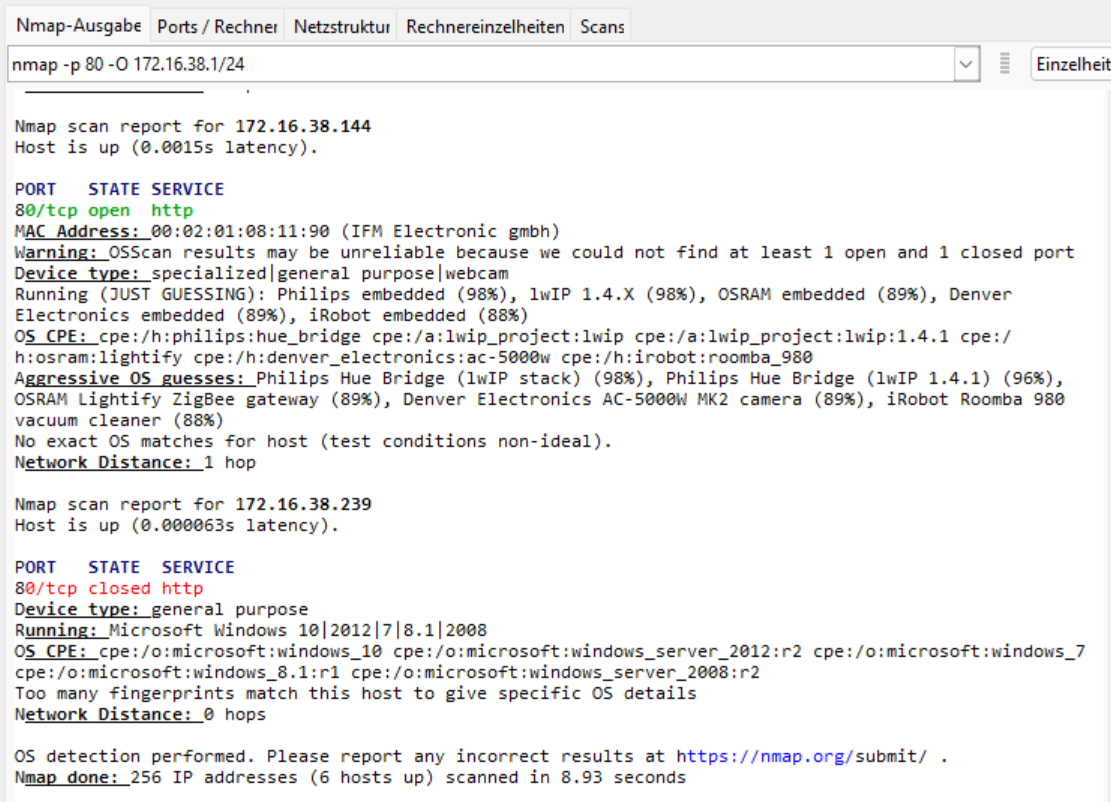This screenshot has width=1111, height=802.
Task: Click the red '80/tcp closed http' line
Action: pos(109,588)
